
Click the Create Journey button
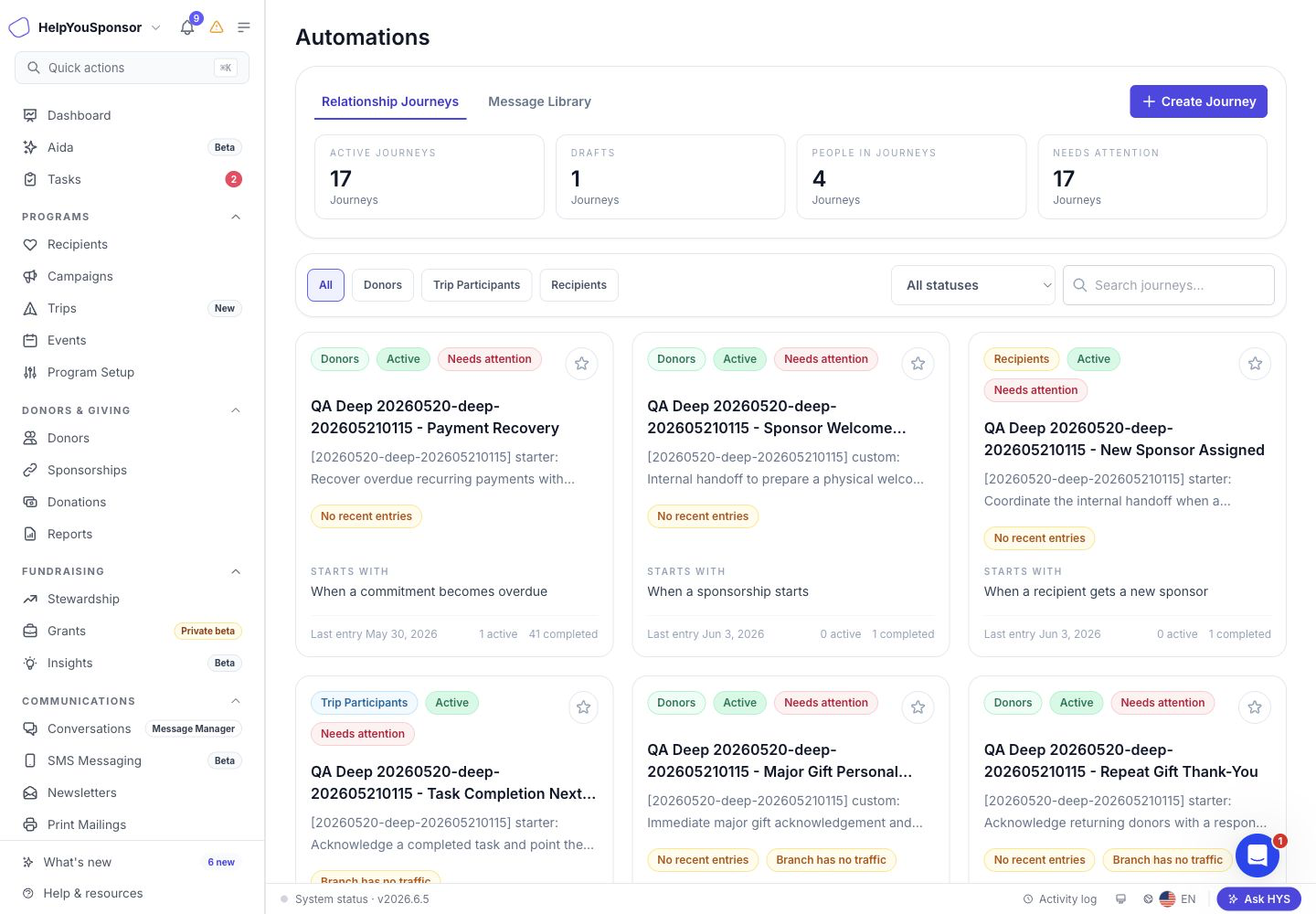pos(1199,101)
